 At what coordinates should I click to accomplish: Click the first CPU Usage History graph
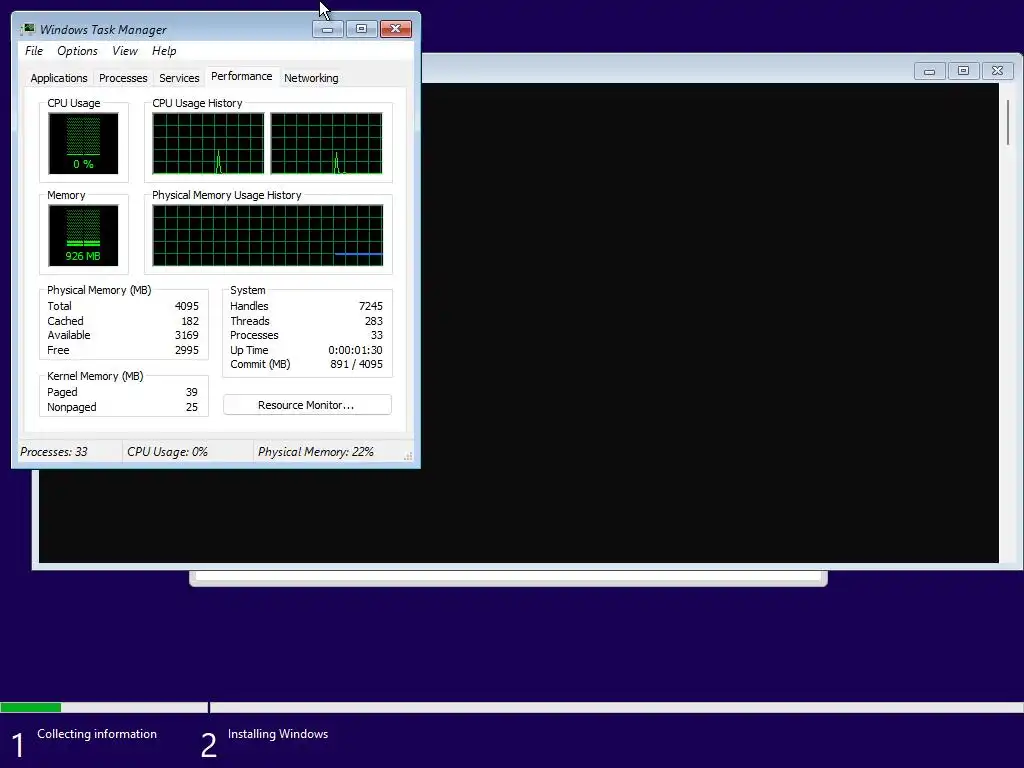208,143
